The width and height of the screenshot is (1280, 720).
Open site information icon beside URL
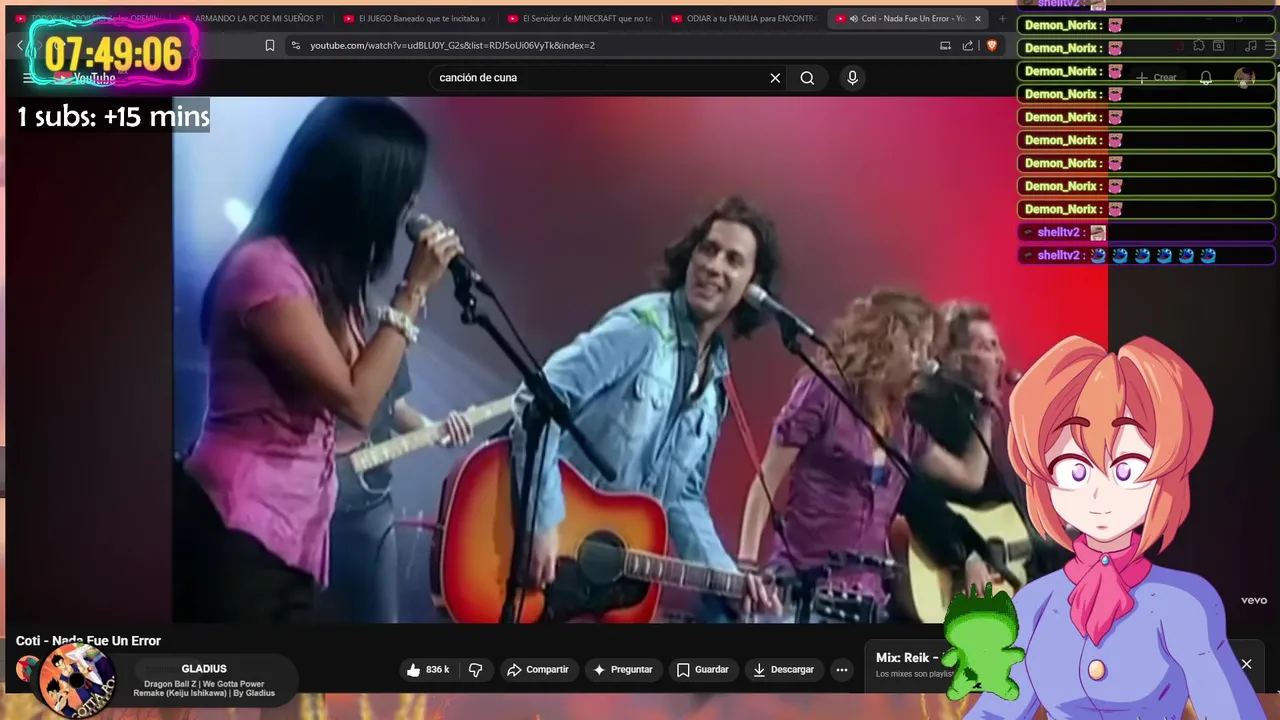[x=295, y=45]
